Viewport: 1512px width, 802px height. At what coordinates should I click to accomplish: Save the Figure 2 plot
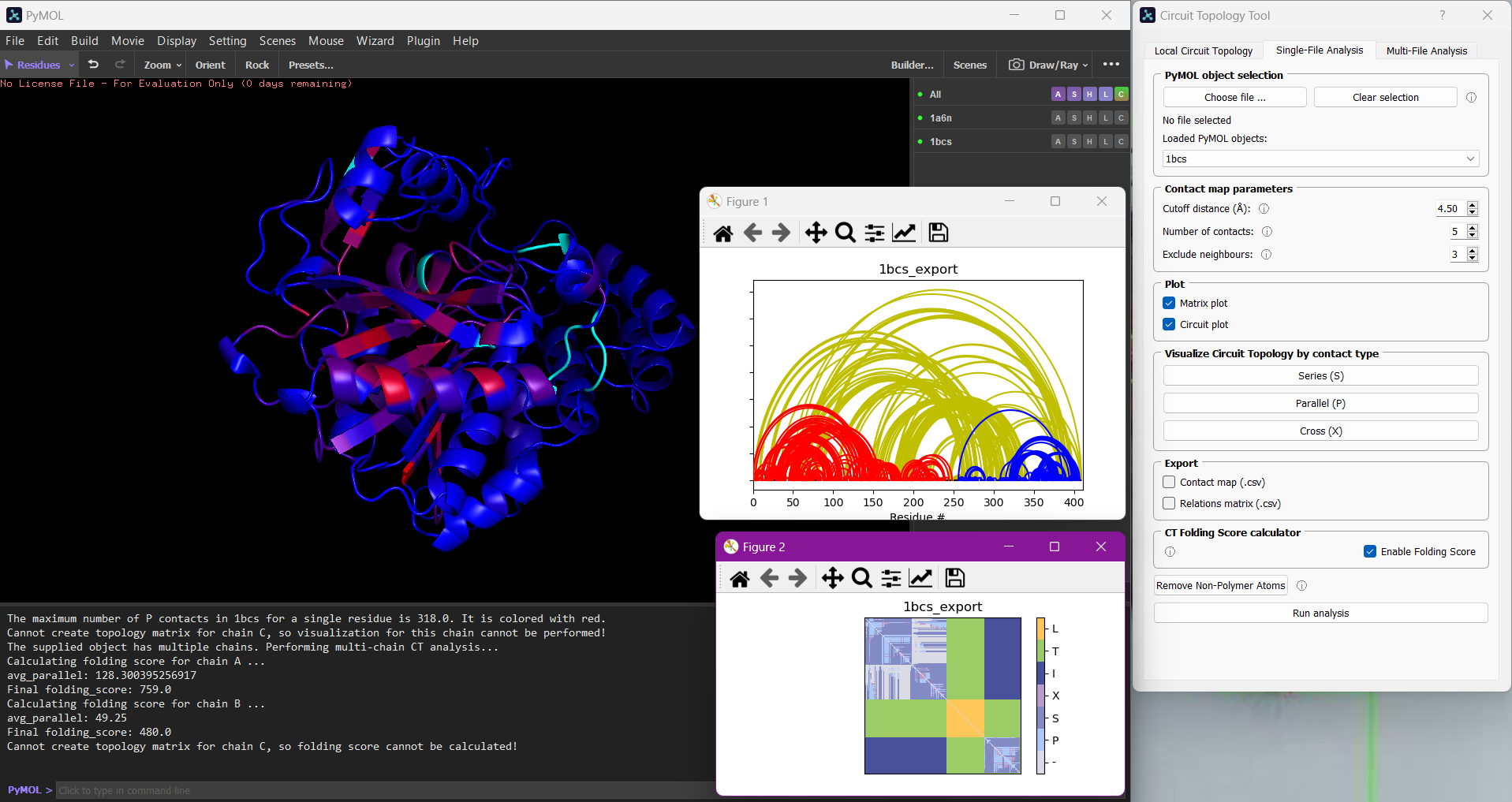955,578
